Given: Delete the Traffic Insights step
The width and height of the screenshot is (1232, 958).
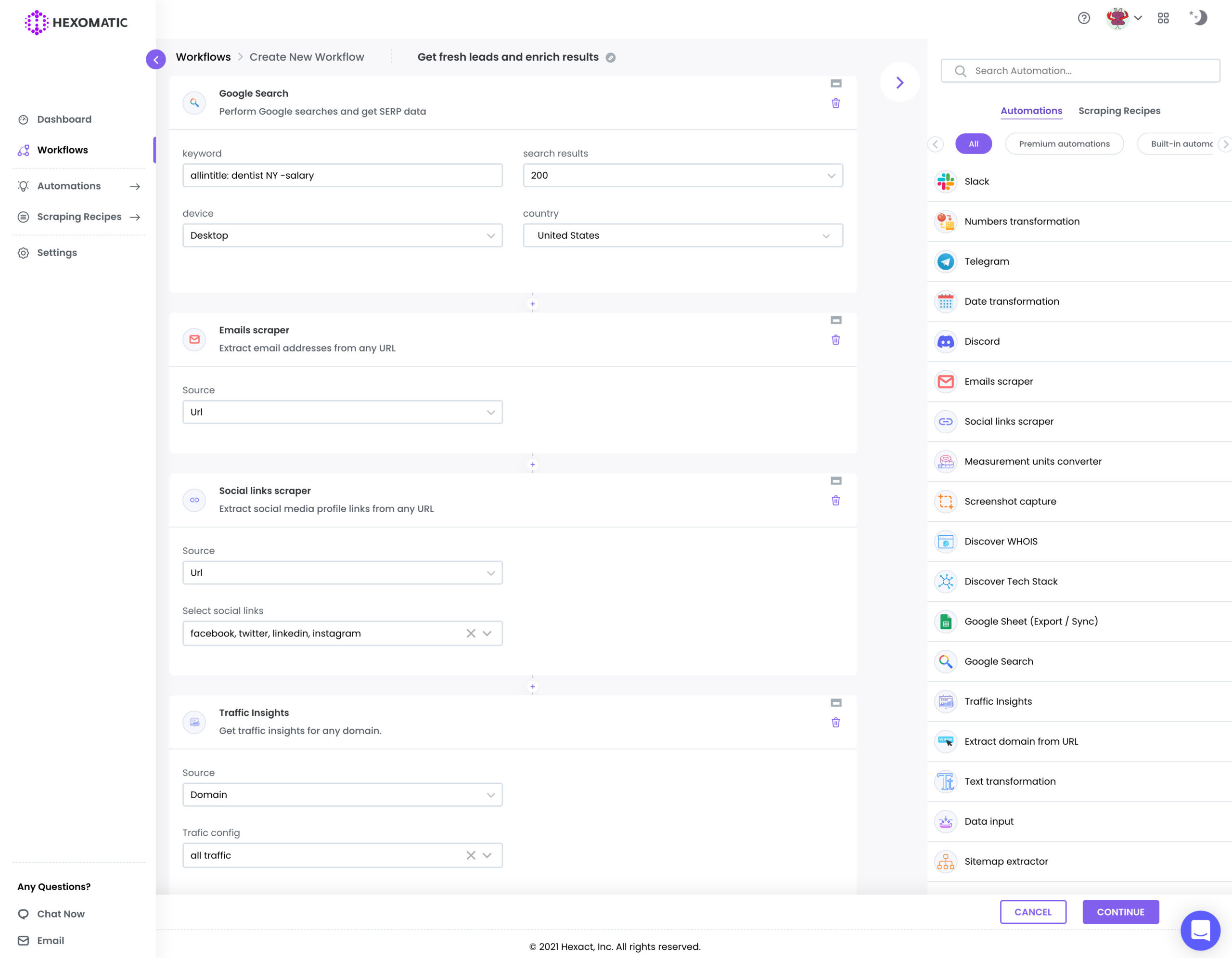Looking at the screenshot, I should pos(835,722).
